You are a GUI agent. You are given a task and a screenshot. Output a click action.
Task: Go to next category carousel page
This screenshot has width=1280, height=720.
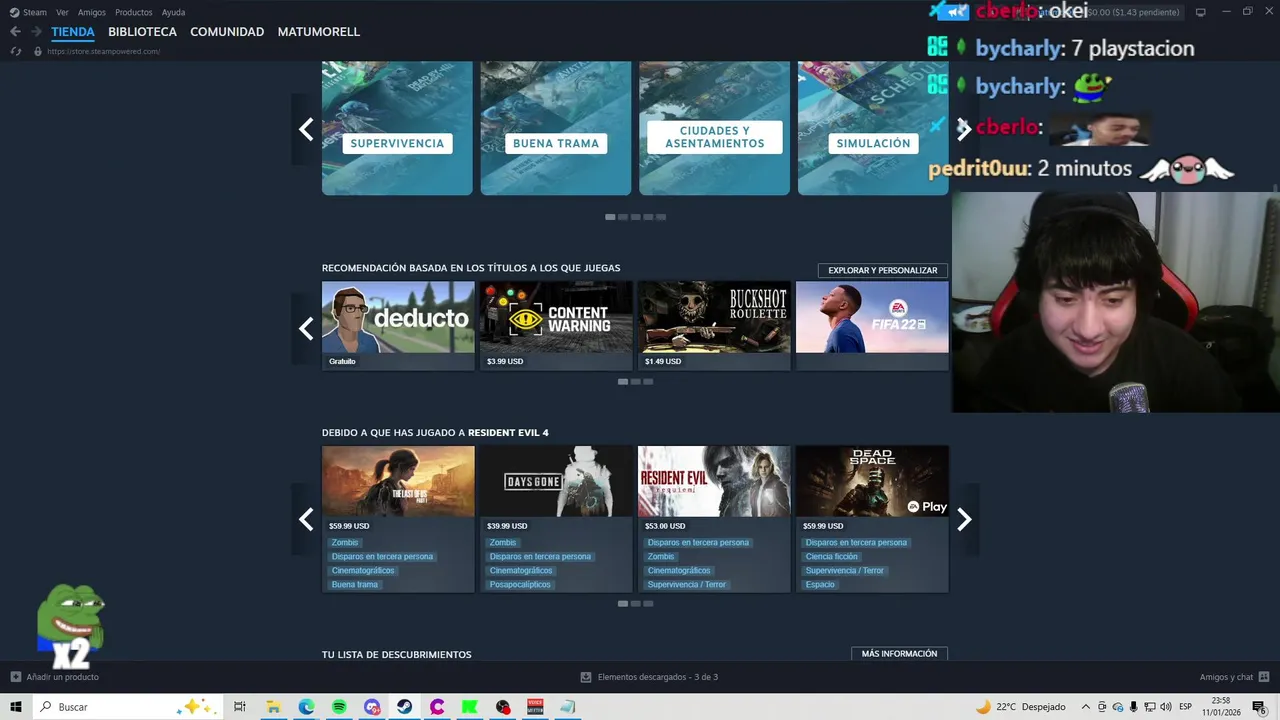point(964,129)
